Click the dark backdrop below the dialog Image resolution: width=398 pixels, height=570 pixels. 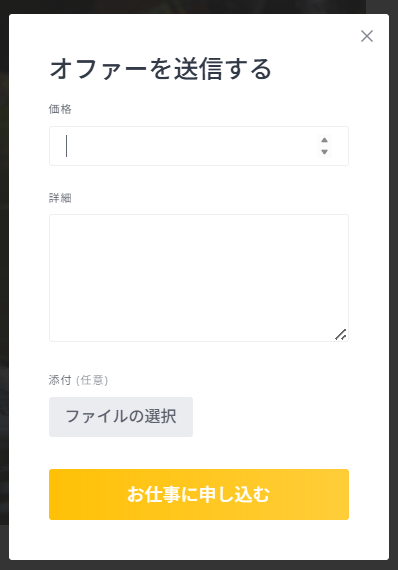[x=199, y=565]
